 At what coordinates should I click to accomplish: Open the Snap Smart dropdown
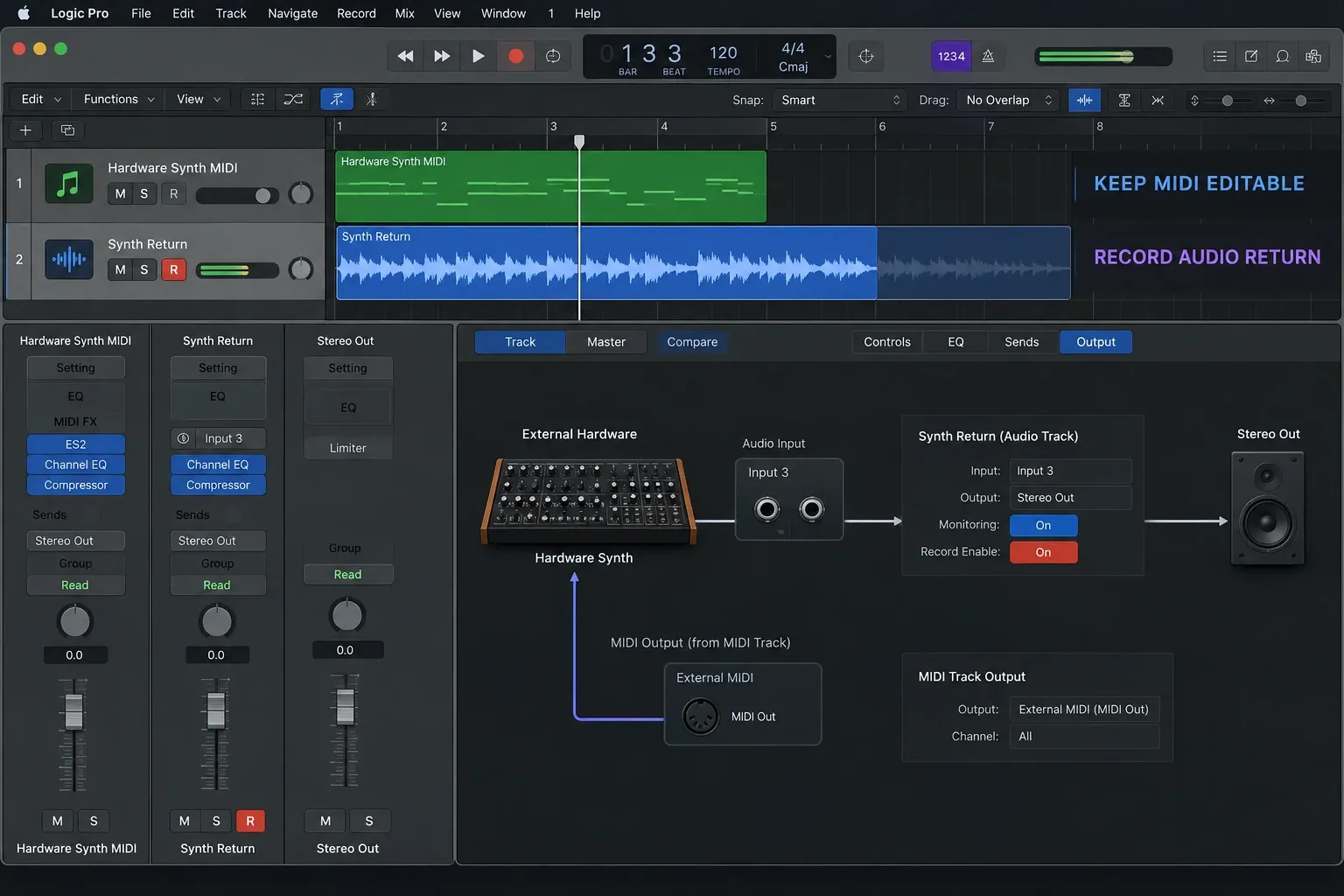[840, 100]
